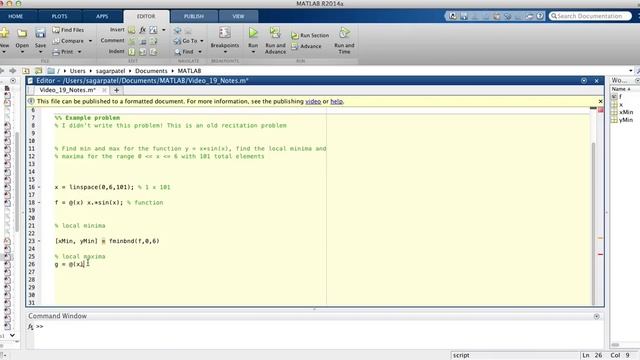Open the publishing help link
640x360 pixels.
(x=336, y=101)
